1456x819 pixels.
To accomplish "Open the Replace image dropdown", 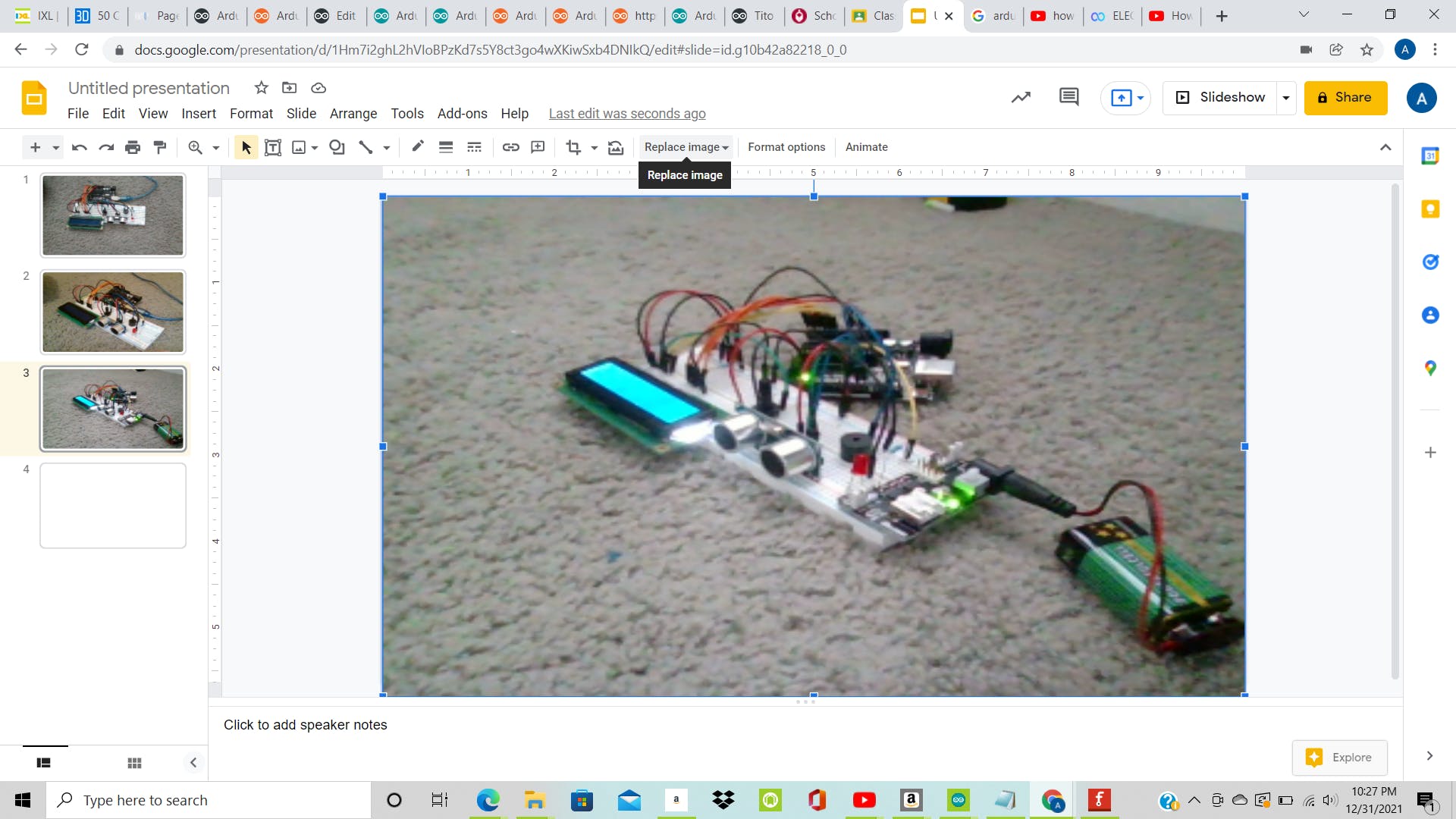I will 686,147.
